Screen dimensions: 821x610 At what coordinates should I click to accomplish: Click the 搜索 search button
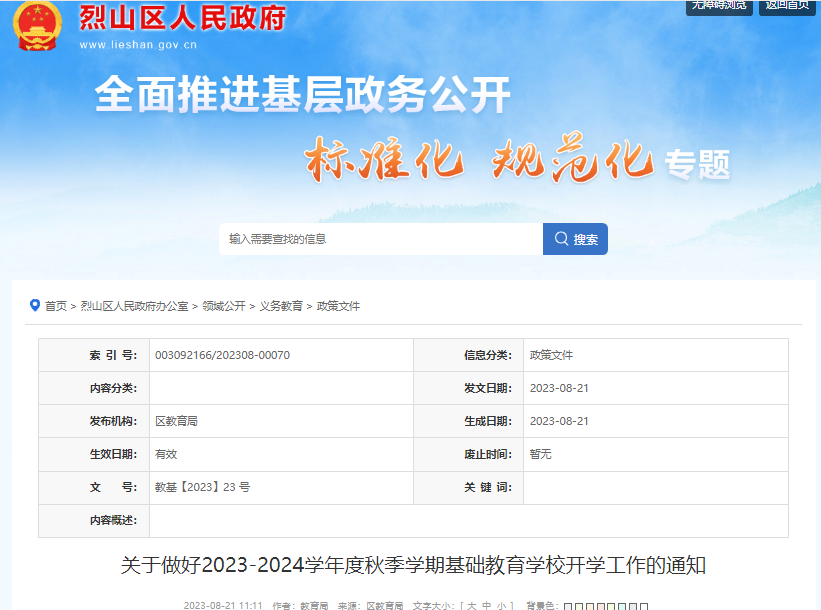[x=575, y=239]
